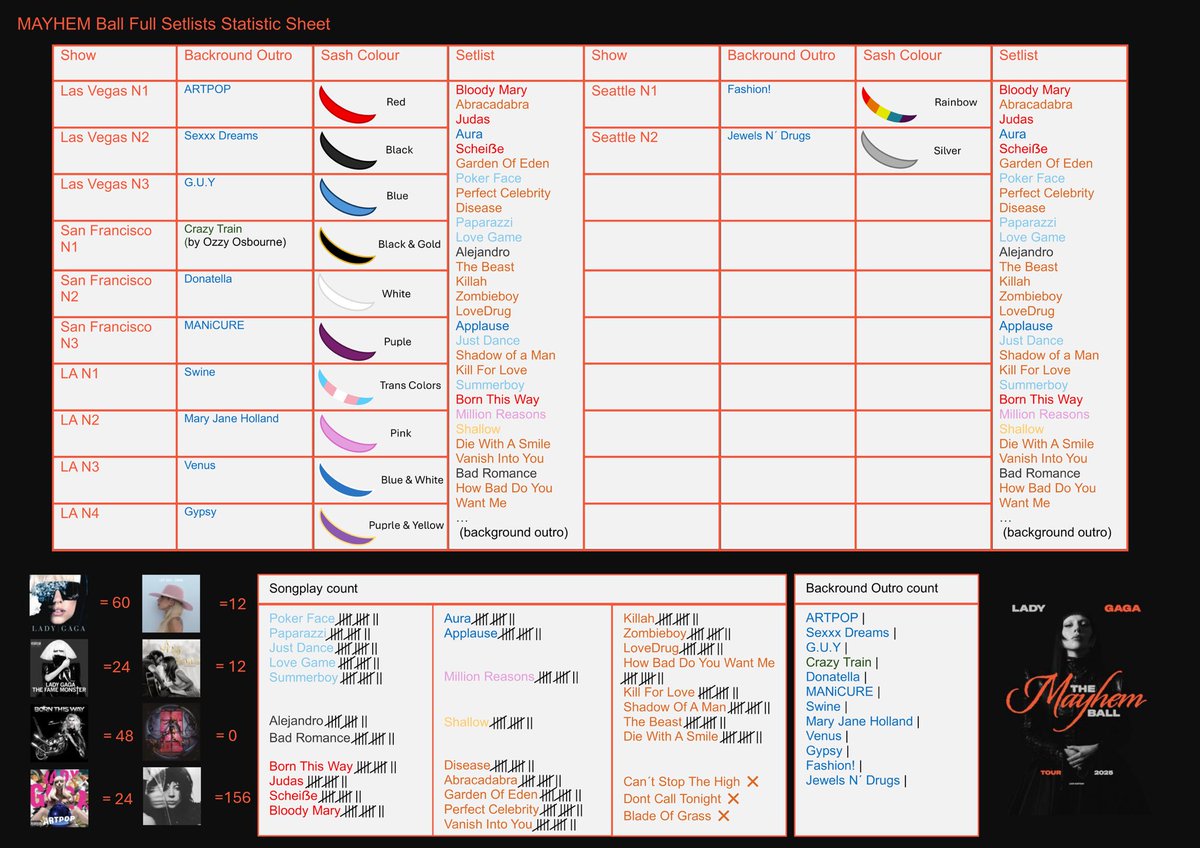
Task: Open the ARTPOP album cover thumbnail
Action: (x=58, y=797)
